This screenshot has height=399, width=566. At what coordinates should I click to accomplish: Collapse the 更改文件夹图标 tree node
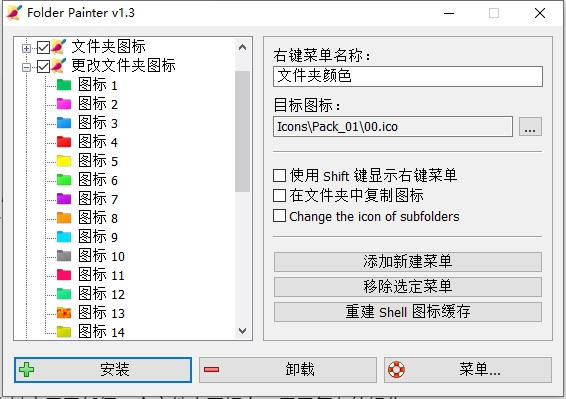tap(26, 67)
